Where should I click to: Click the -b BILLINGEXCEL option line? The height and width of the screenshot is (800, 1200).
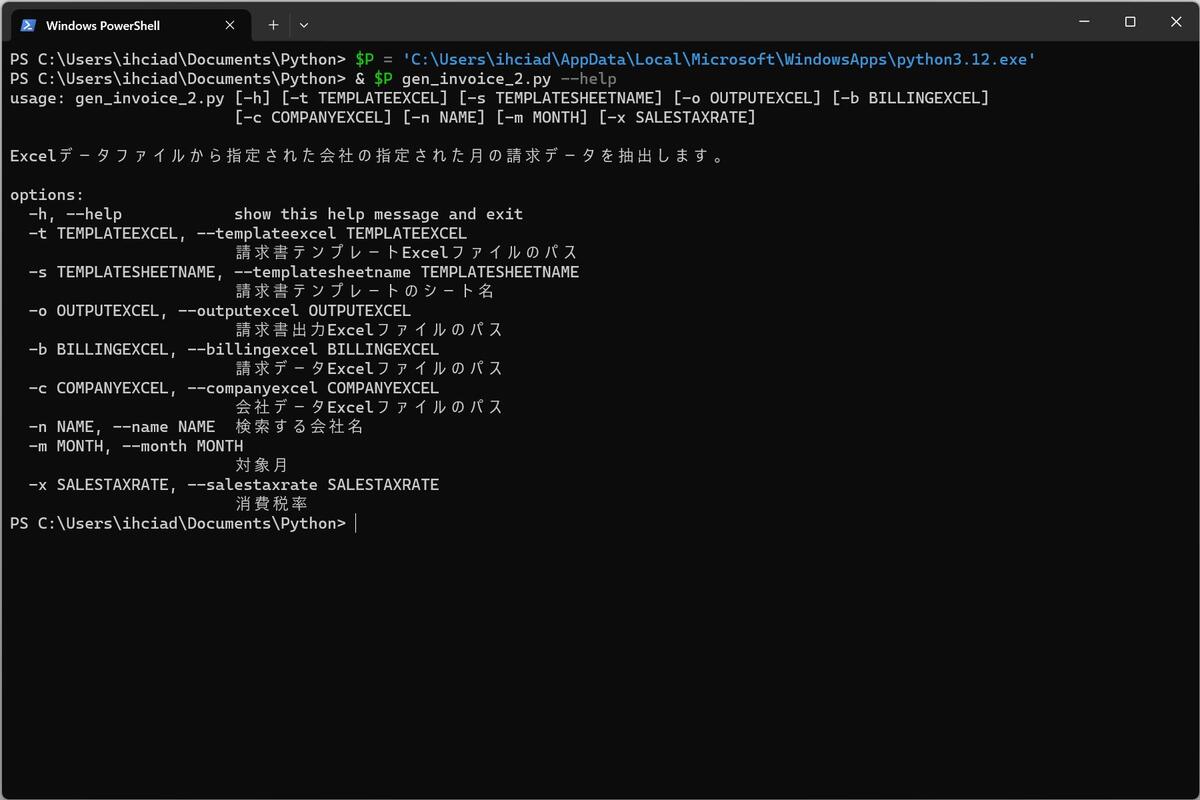coord(234,349)
